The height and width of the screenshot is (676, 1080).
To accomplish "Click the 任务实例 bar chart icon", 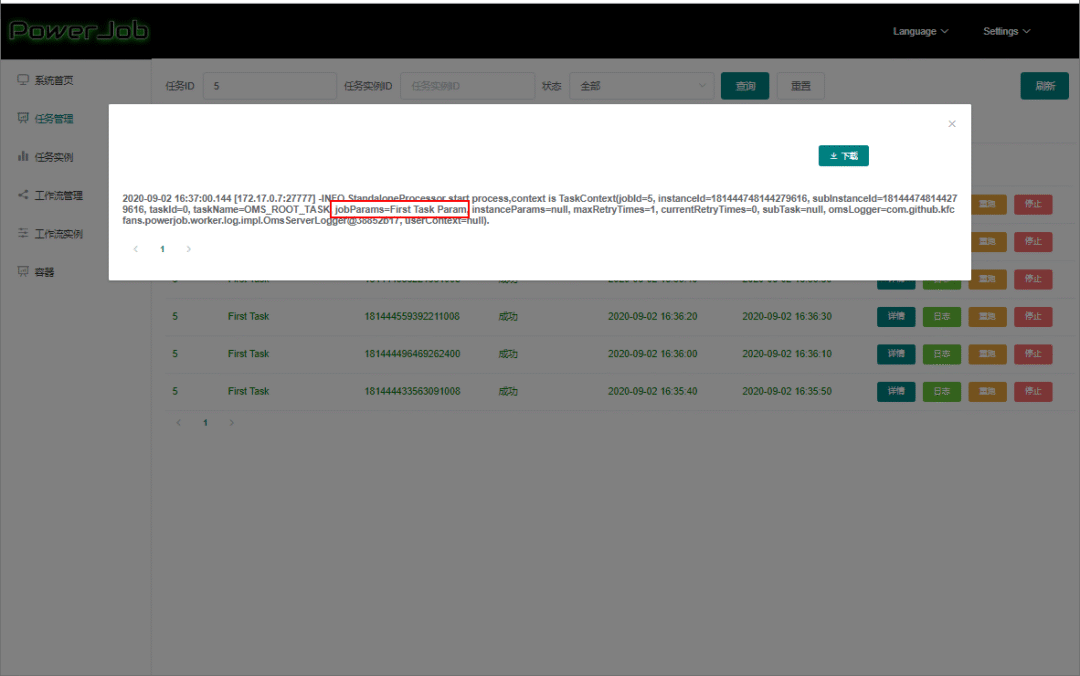I will [23, 157].
